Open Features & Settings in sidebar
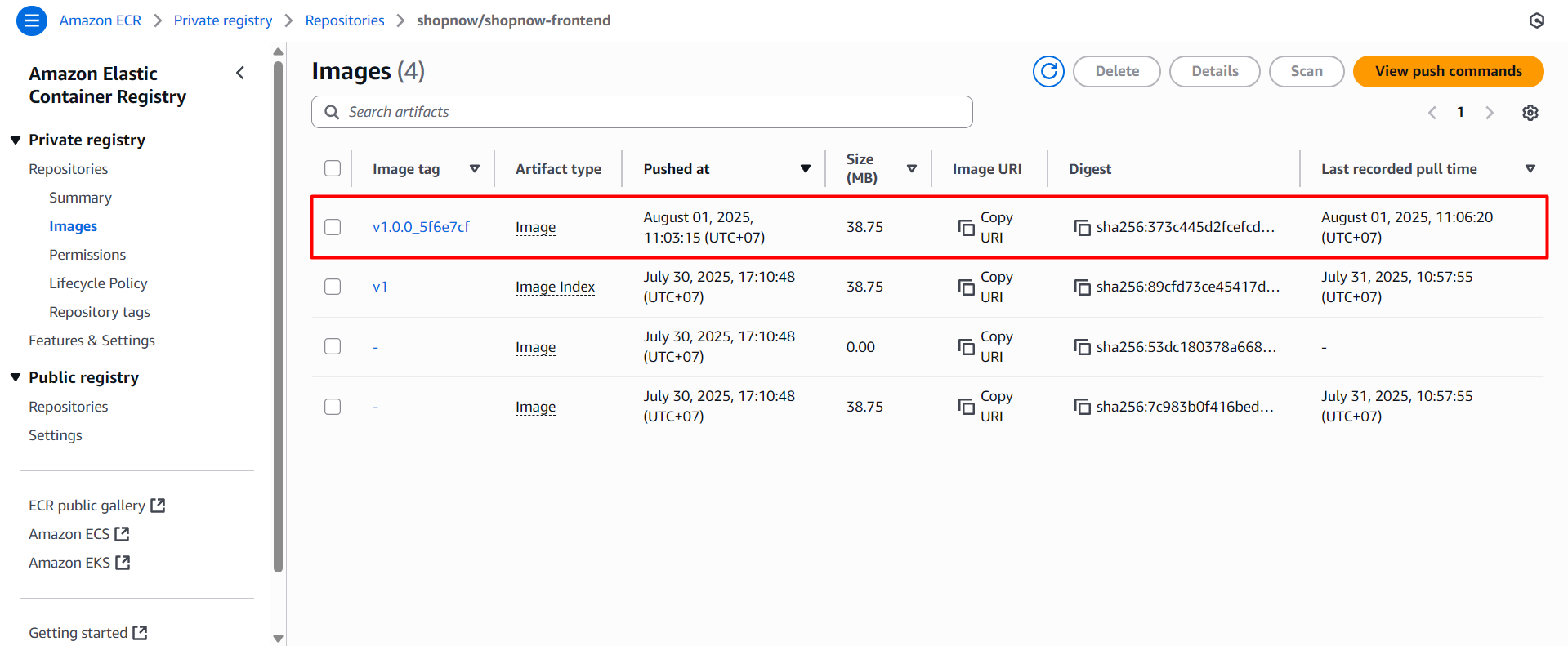 (x=92, y=341)
